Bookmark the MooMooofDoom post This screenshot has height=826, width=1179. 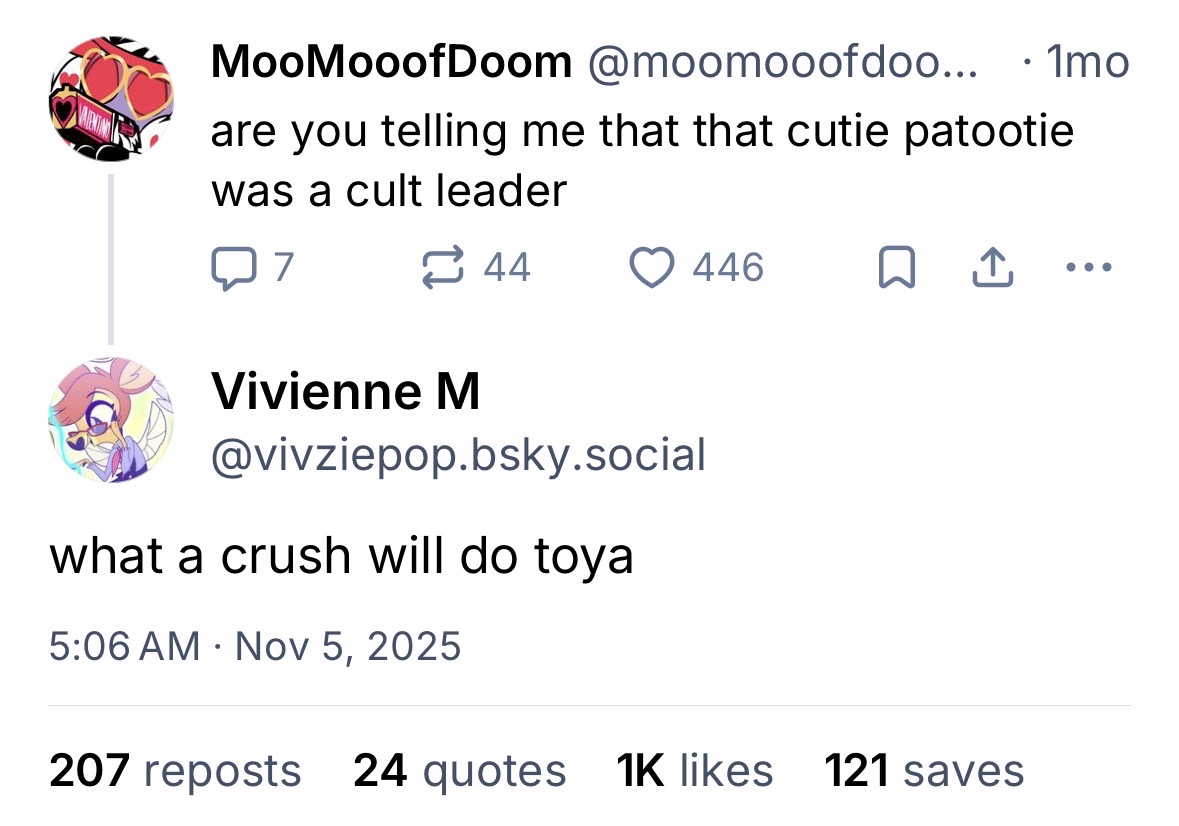pyautogui.click(x=897, y=268)
